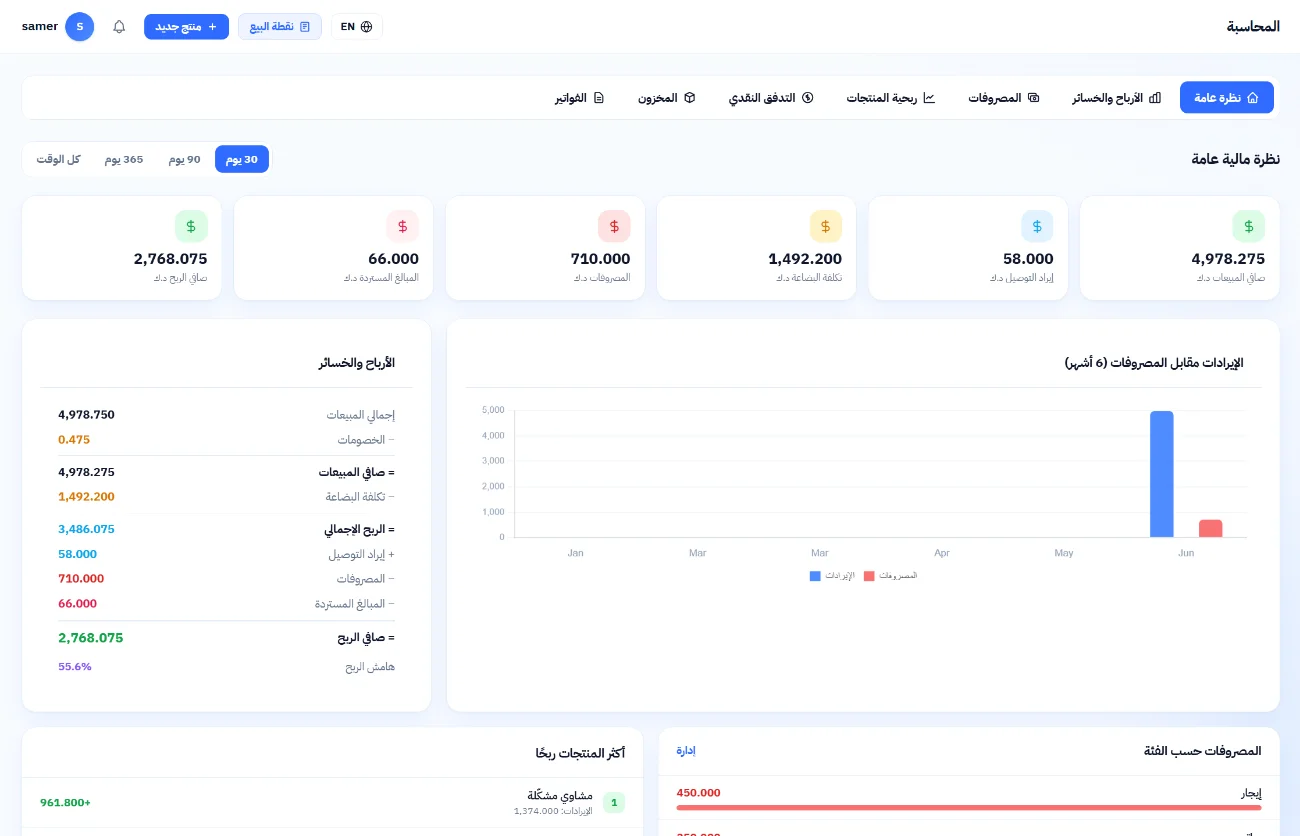Click the 58.000 delivery revenue card value
Image resolution: width=1300 pixels, height=836 pixels.
pyautogui.click(x=1028, y=259)
